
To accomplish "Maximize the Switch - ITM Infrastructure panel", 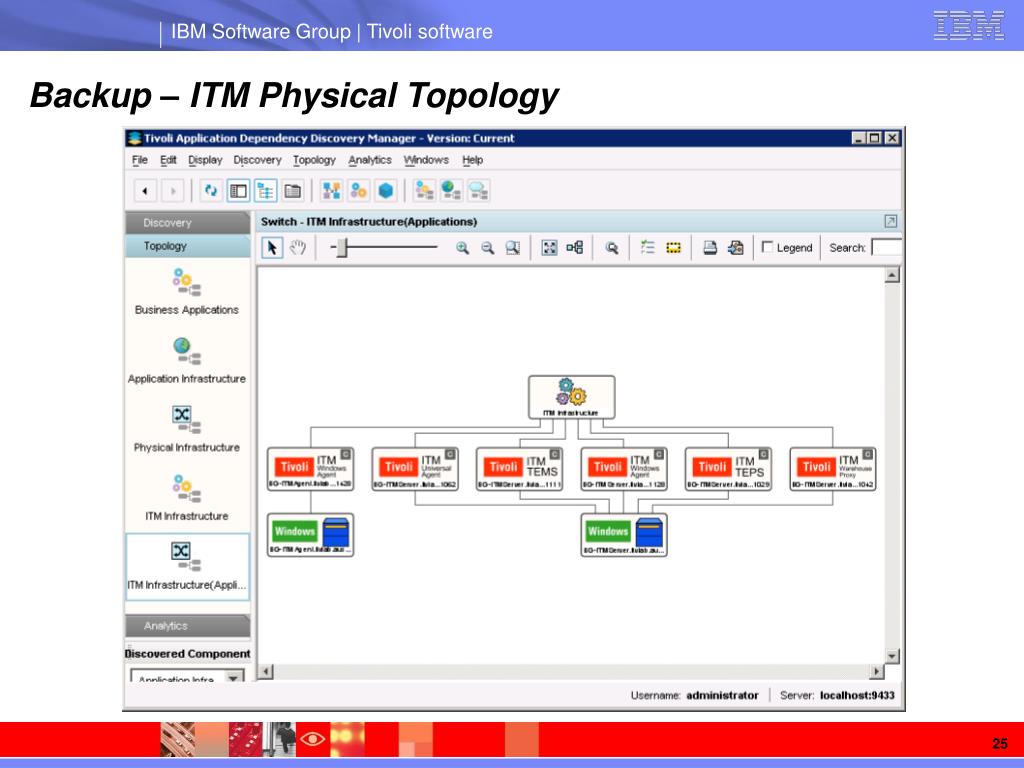I will tap(890, 221).
